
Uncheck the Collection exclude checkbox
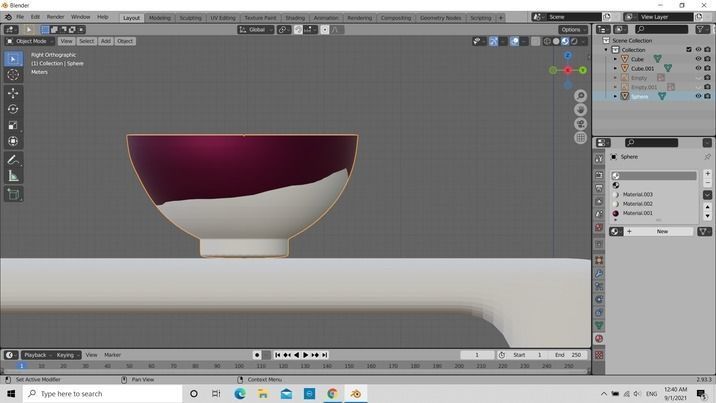click(689, 49)
